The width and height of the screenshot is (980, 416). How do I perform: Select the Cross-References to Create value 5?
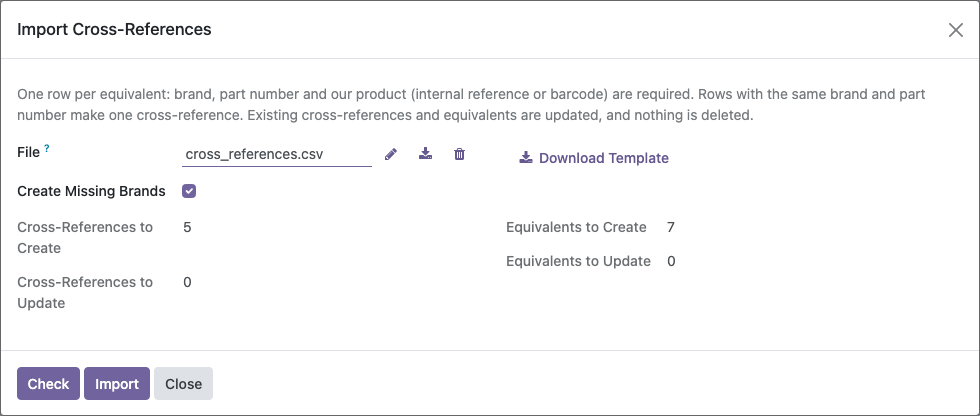click(188, 227)
